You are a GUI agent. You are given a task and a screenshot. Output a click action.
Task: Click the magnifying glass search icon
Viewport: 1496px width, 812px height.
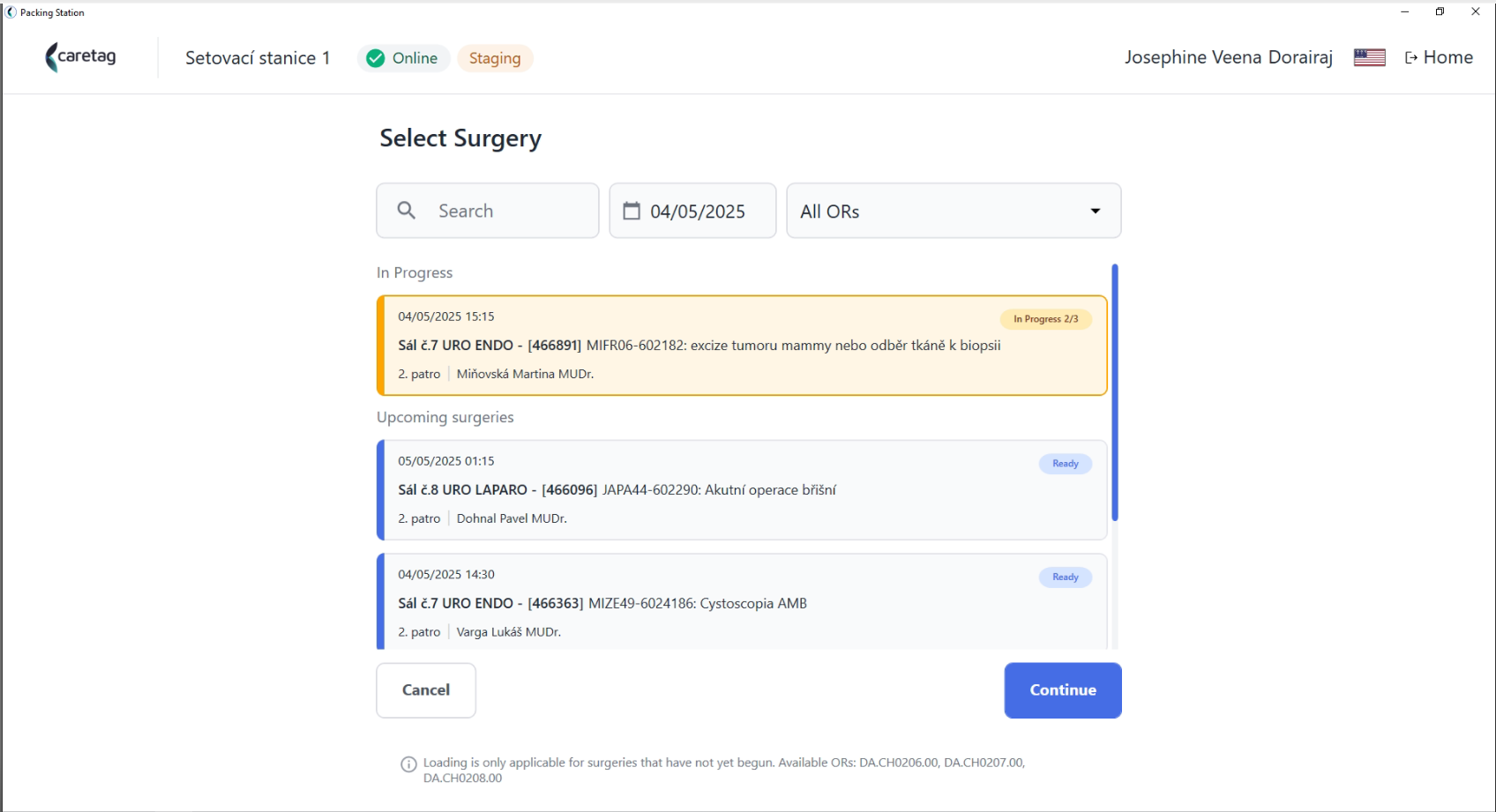coord(407,211)
